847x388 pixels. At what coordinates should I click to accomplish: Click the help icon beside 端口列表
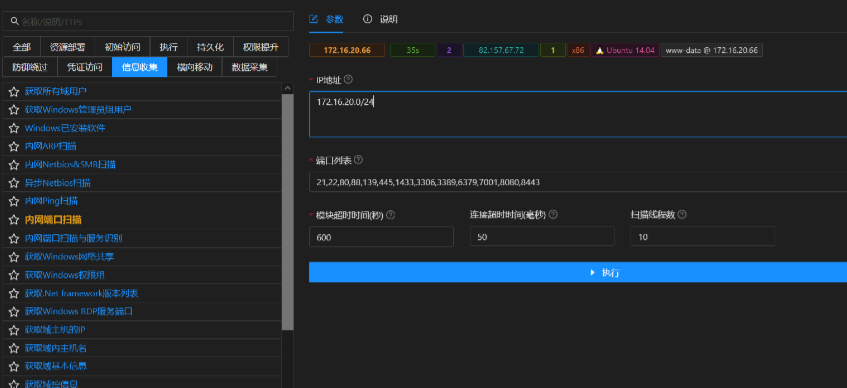358,160
